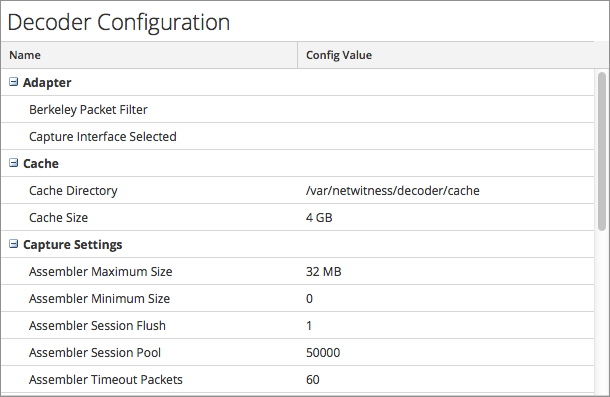The height and width of the screenshot is (397, 610).
Task: Click the 50000 session pool value
Action: tap(323, 353)
